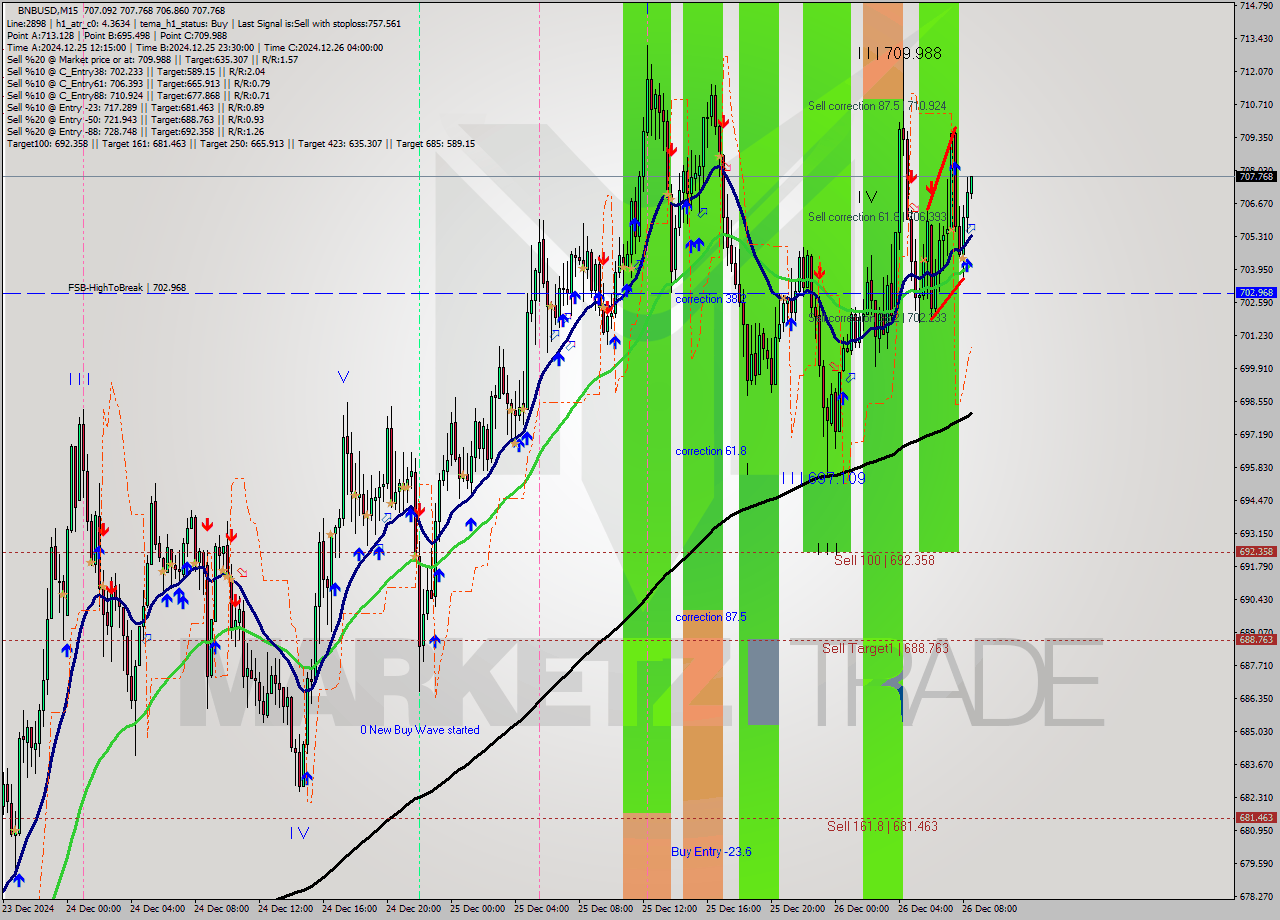Click the blue 'correction 38.2' label
1280x920 pixels.
tap(711, 299)
